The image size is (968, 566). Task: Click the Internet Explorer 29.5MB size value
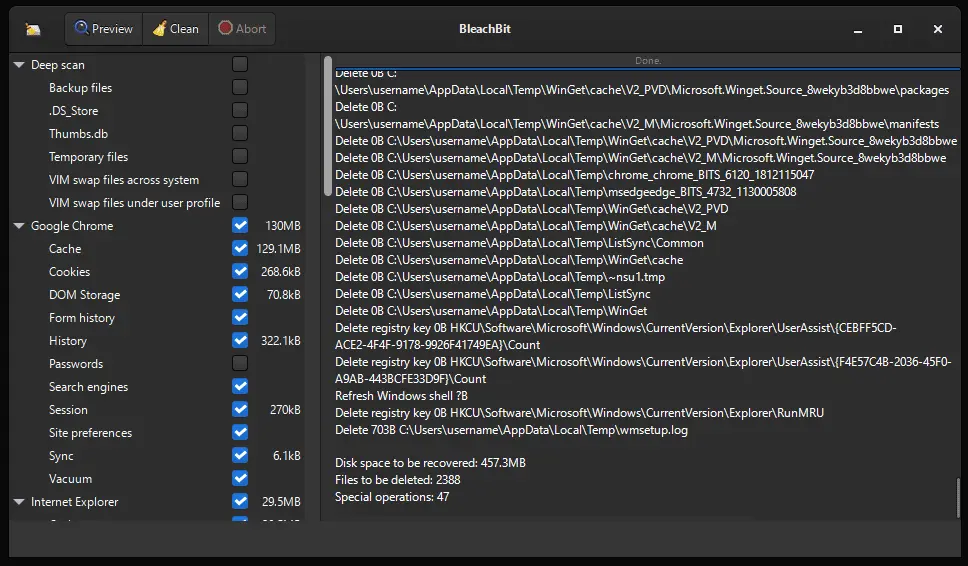[x=281, y=502]
